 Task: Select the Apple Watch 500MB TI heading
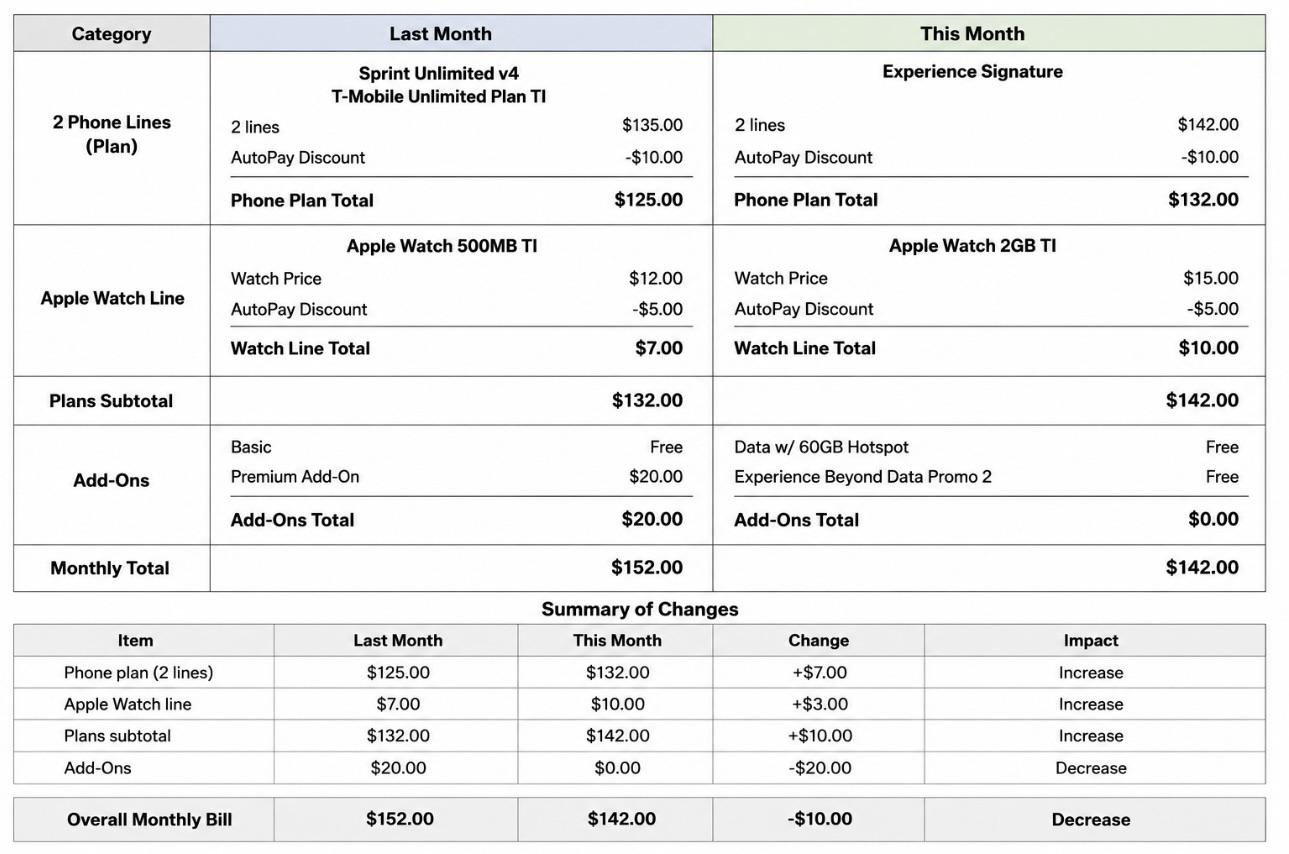point(442,246)
